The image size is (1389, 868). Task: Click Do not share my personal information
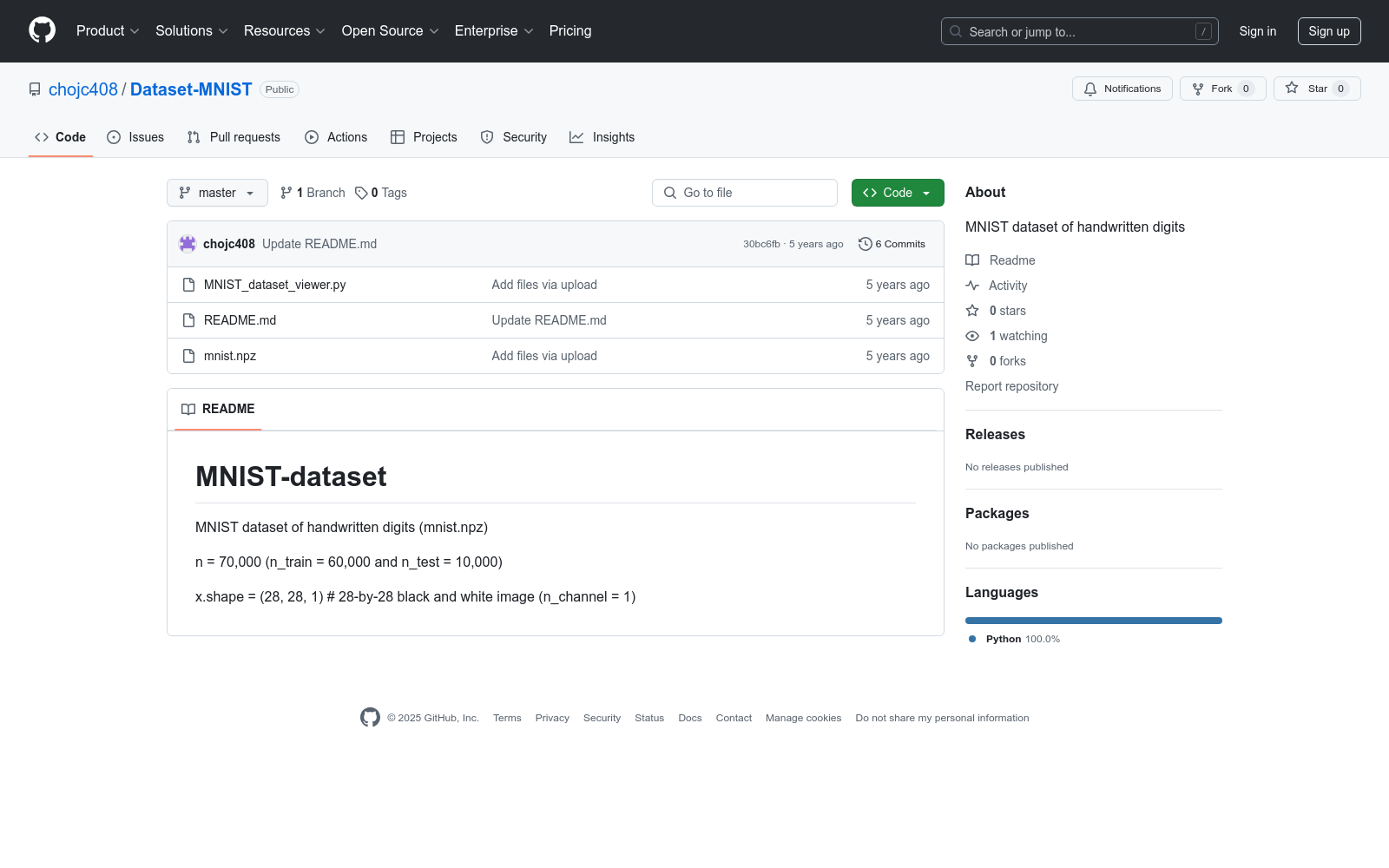pos(942,718)
